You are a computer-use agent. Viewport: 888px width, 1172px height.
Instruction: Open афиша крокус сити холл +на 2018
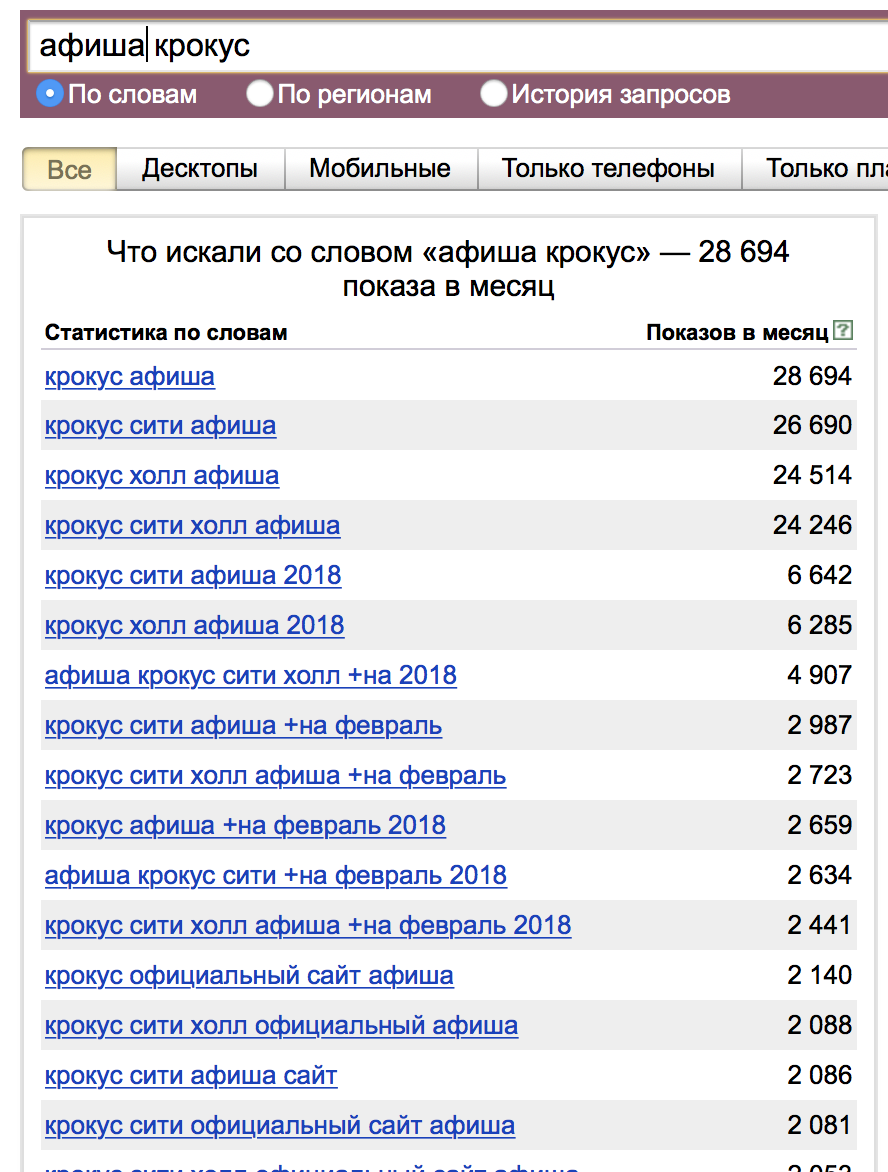point(250,676)
